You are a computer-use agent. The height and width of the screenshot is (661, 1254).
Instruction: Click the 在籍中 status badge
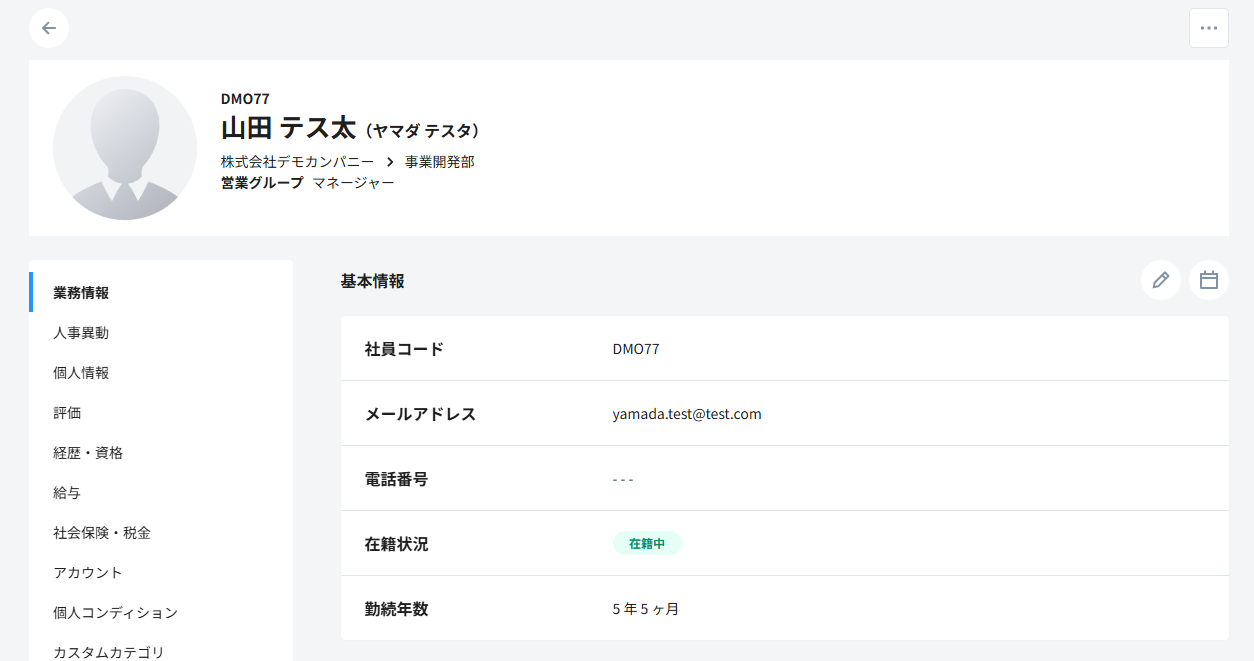coord(647,544)
